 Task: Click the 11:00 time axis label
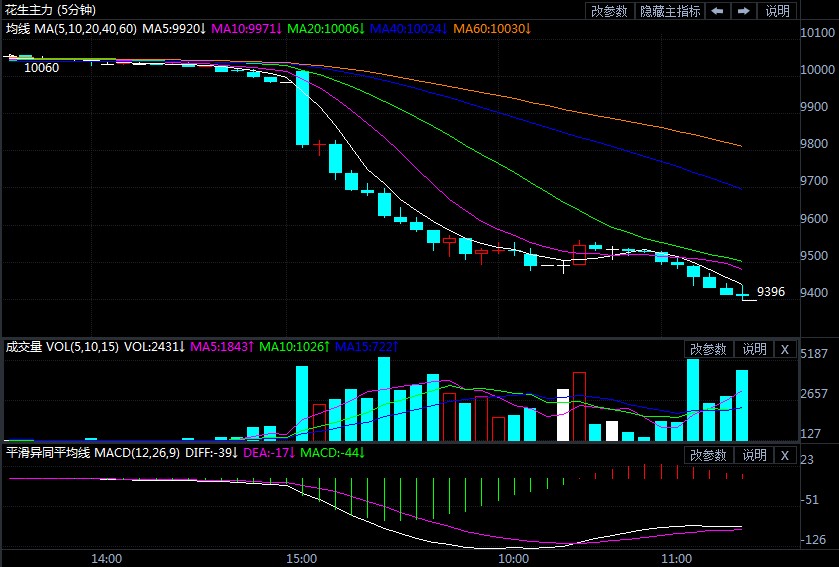click(x=676, y=559)
